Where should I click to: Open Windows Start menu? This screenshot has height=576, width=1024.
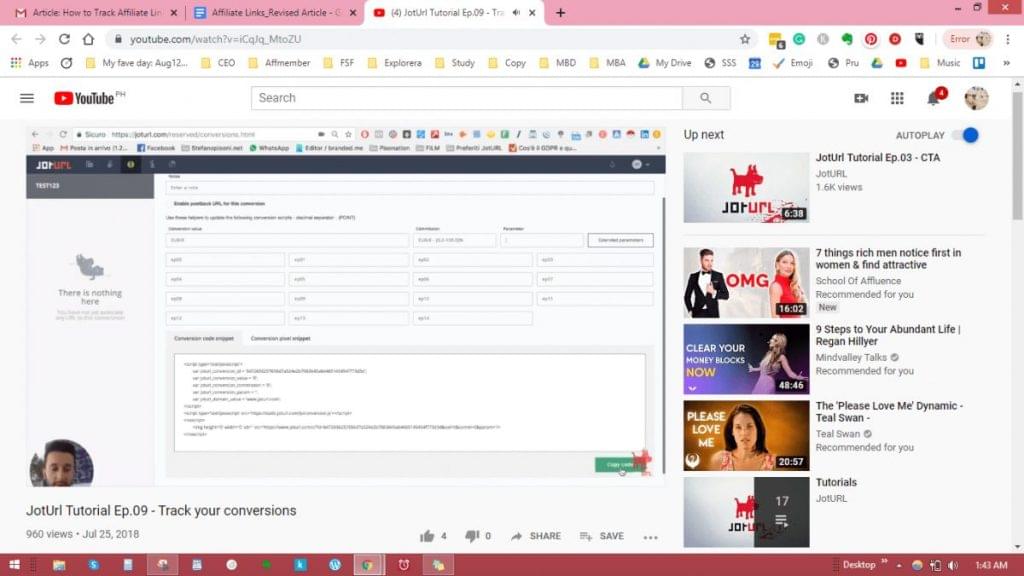14,565
